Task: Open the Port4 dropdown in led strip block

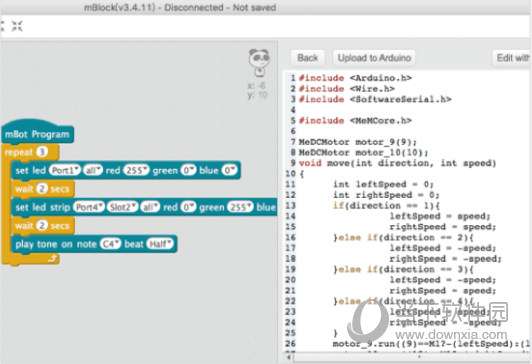Action: 89,207
